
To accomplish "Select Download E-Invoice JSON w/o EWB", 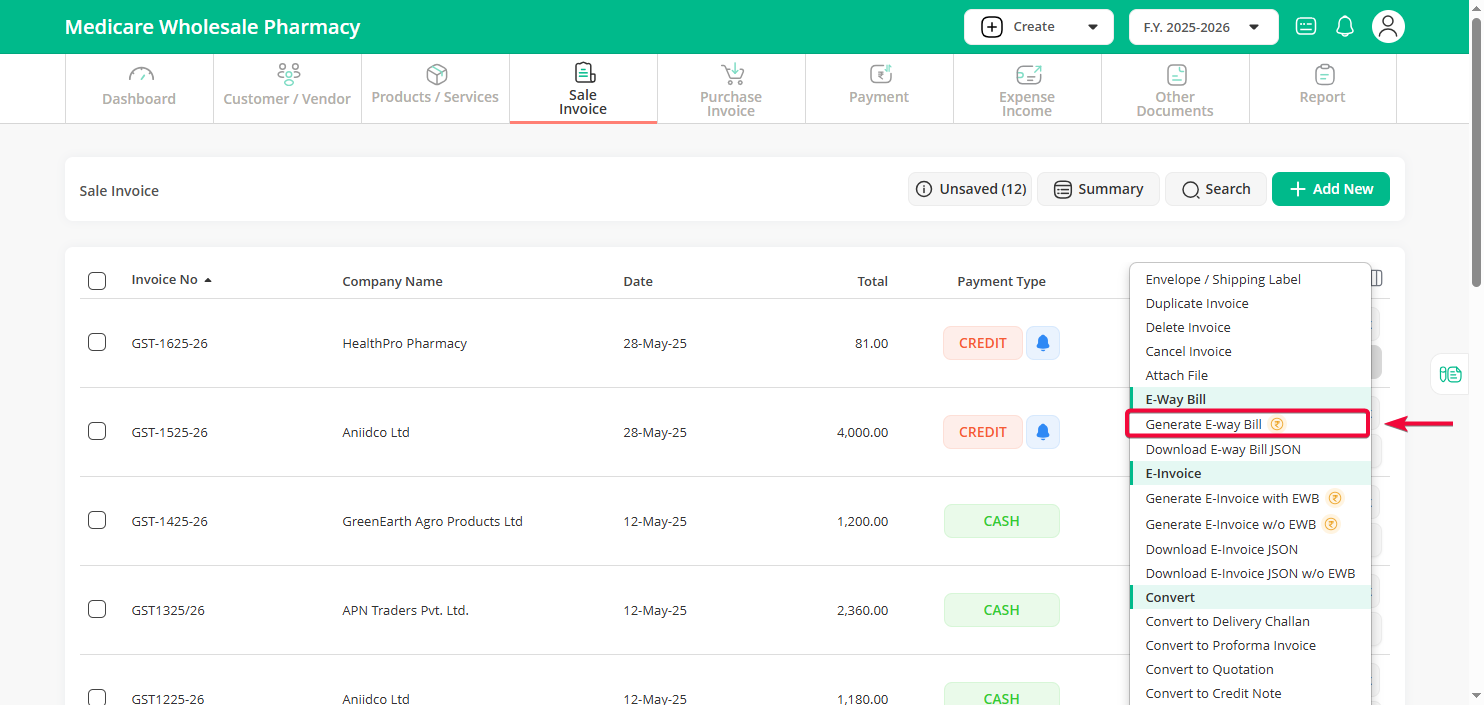I will point(1250,573).
